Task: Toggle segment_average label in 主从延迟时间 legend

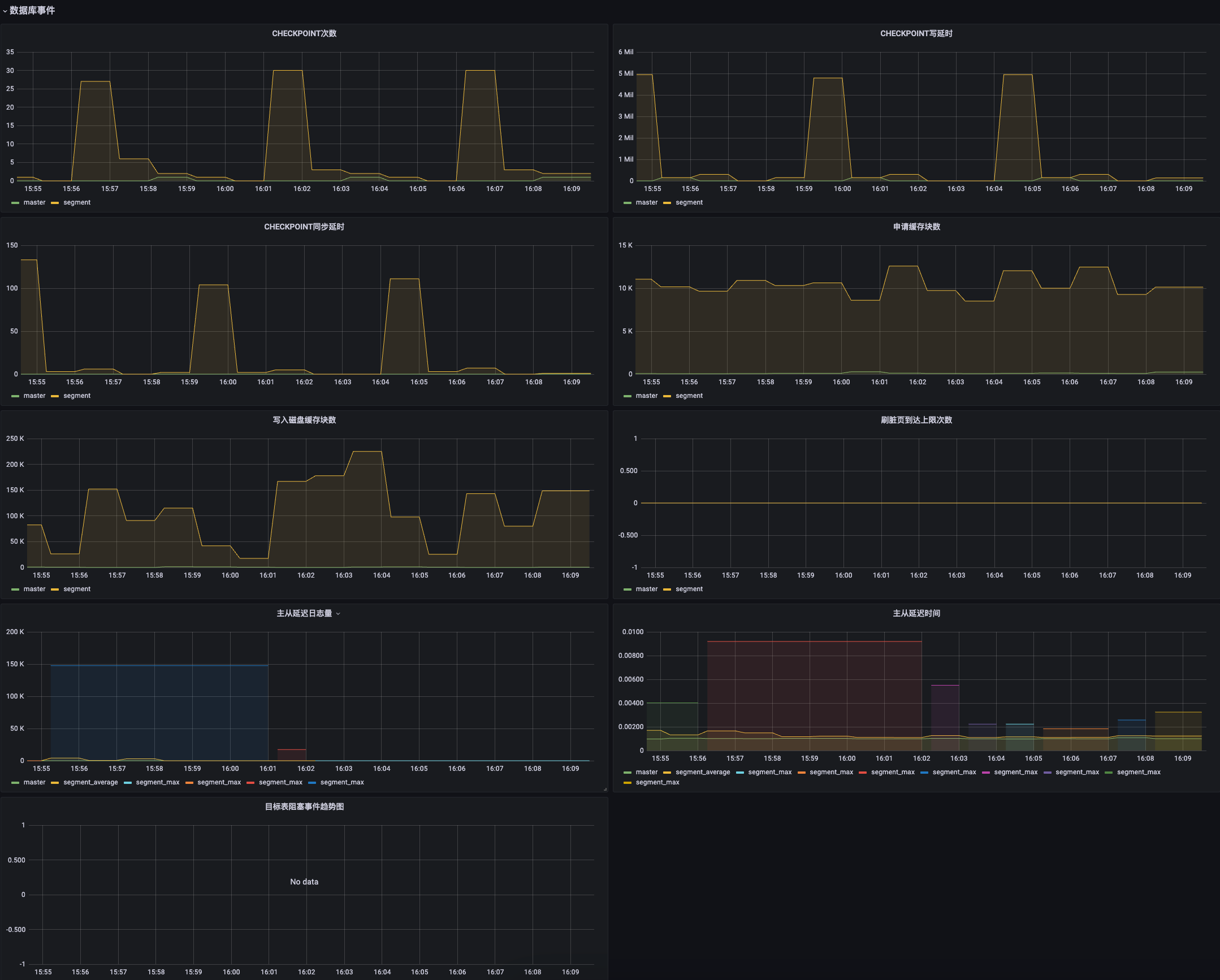Action: click(702, 773)
